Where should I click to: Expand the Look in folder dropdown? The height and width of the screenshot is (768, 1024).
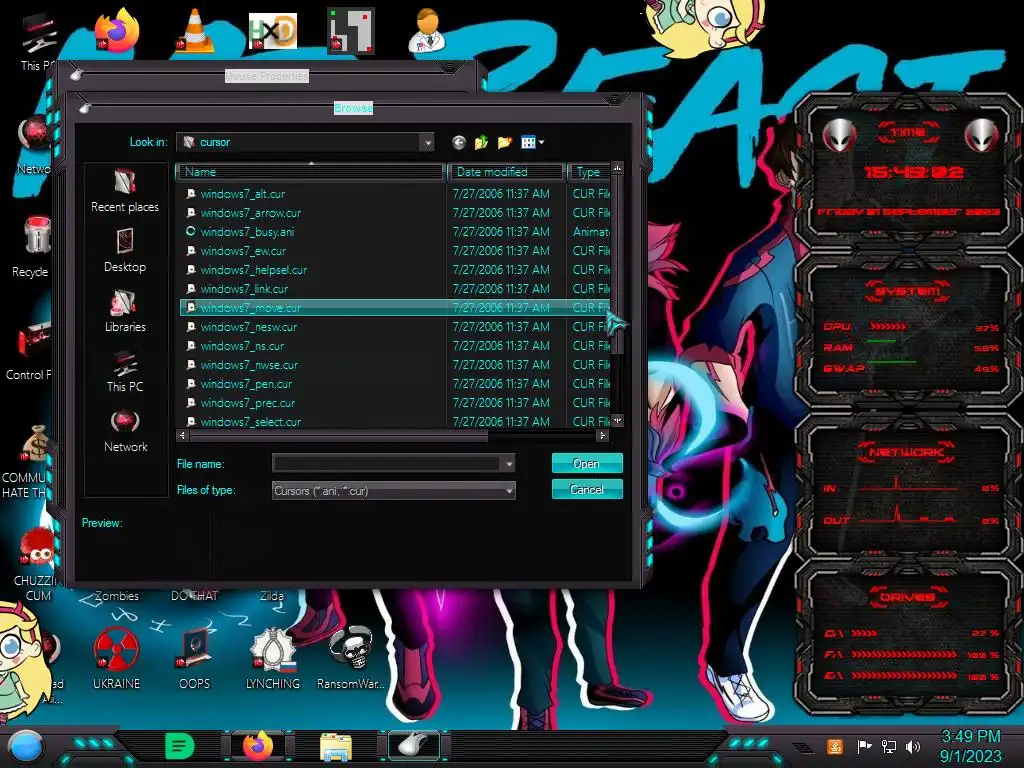427,142
